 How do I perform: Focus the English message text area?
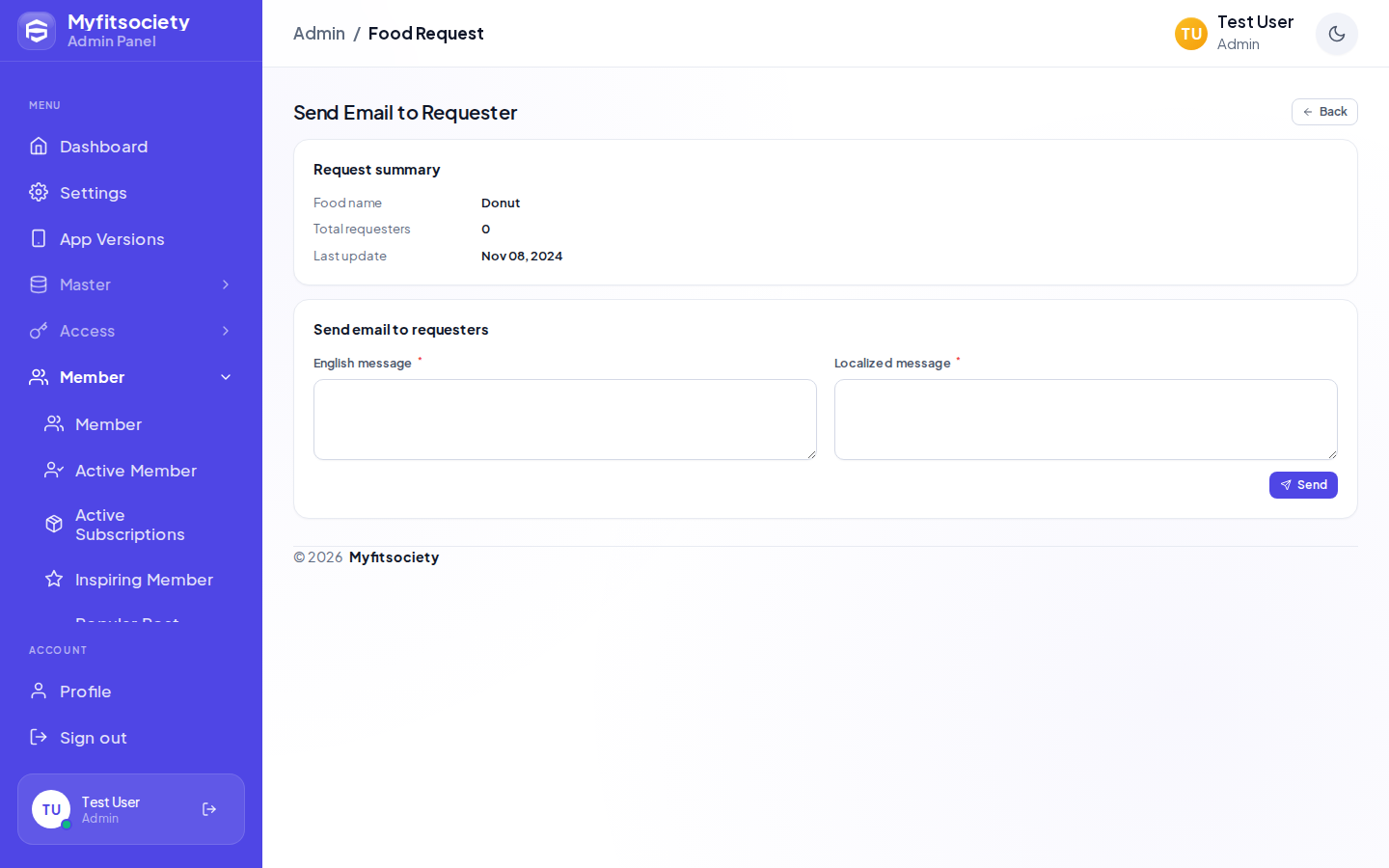(565, 420)
